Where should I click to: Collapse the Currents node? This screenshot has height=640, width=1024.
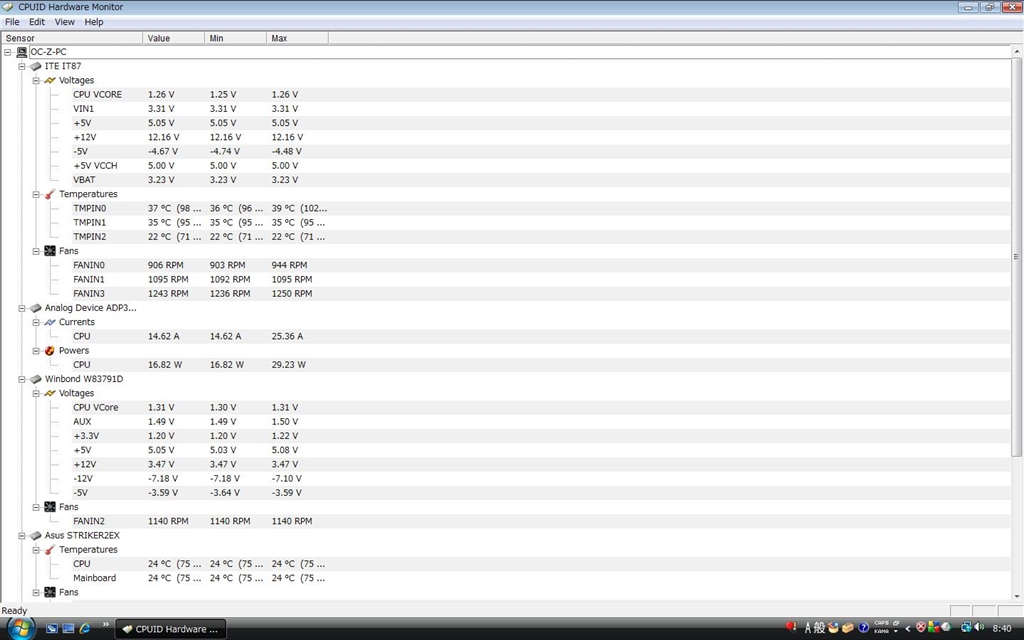pos(36,323)
